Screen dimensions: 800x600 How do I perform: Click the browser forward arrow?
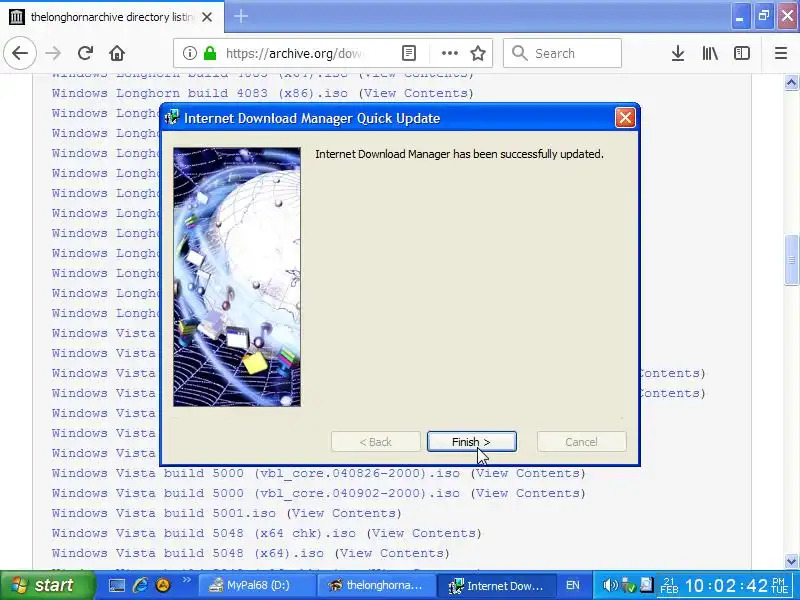pos(53,53)
